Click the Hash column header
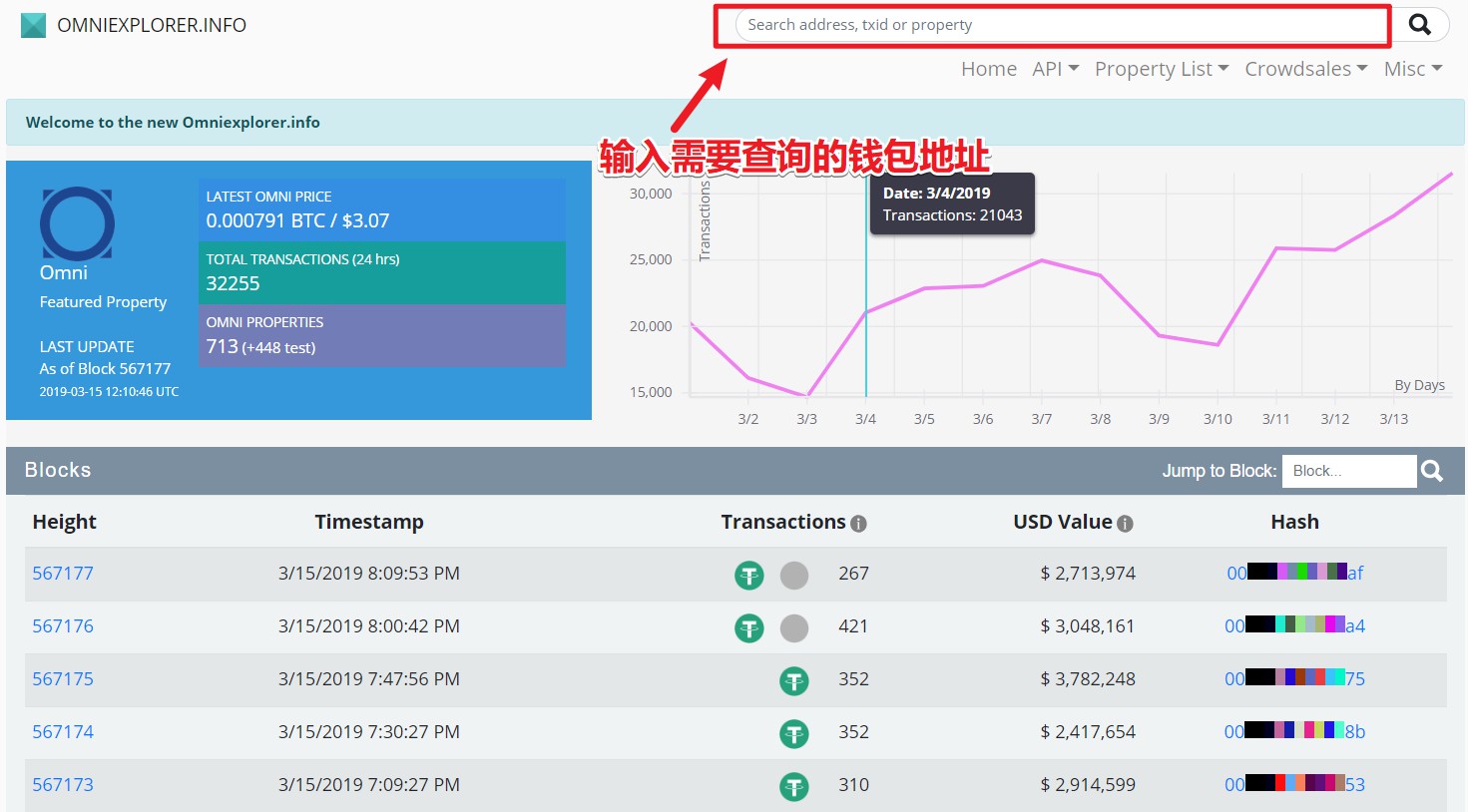This screenshot has width=1468, height=812. [1294, 522]
